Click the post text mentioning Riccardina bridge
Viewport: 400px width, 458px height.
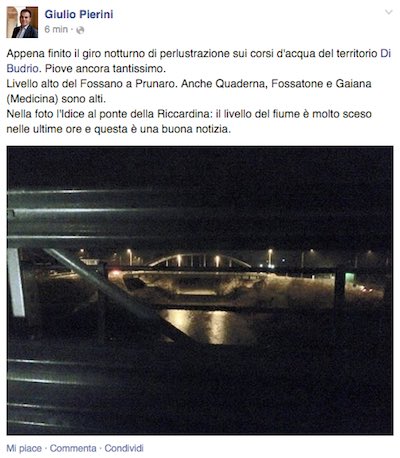pyautogui.click(x=189, y=114)
